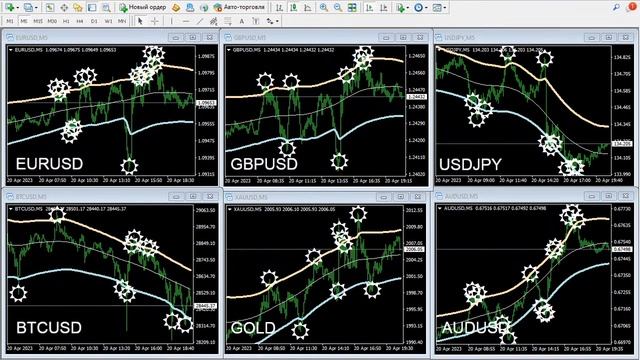Open the Strategy Tester magnifier icon
Image resolution: width=640 pixels, height=360 pixels.
tap(106, 7)
